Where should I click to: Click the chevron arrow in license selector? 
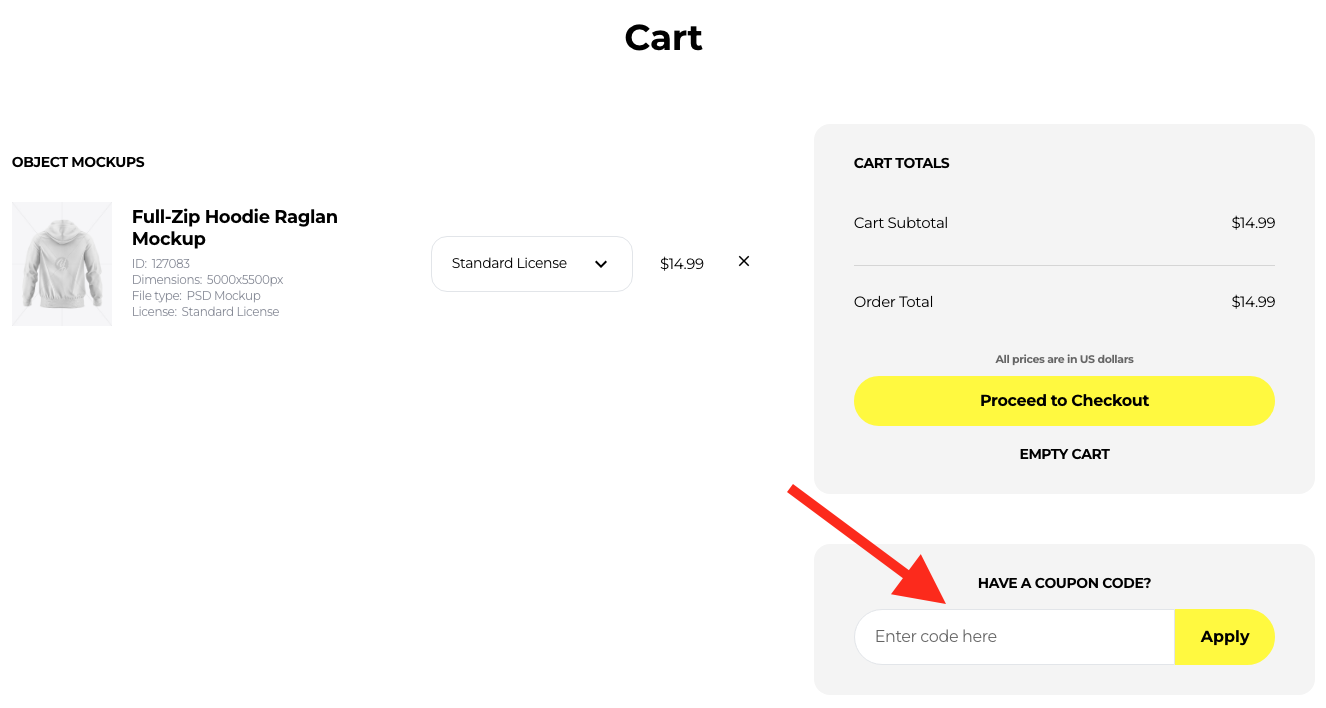coord(601,264)
